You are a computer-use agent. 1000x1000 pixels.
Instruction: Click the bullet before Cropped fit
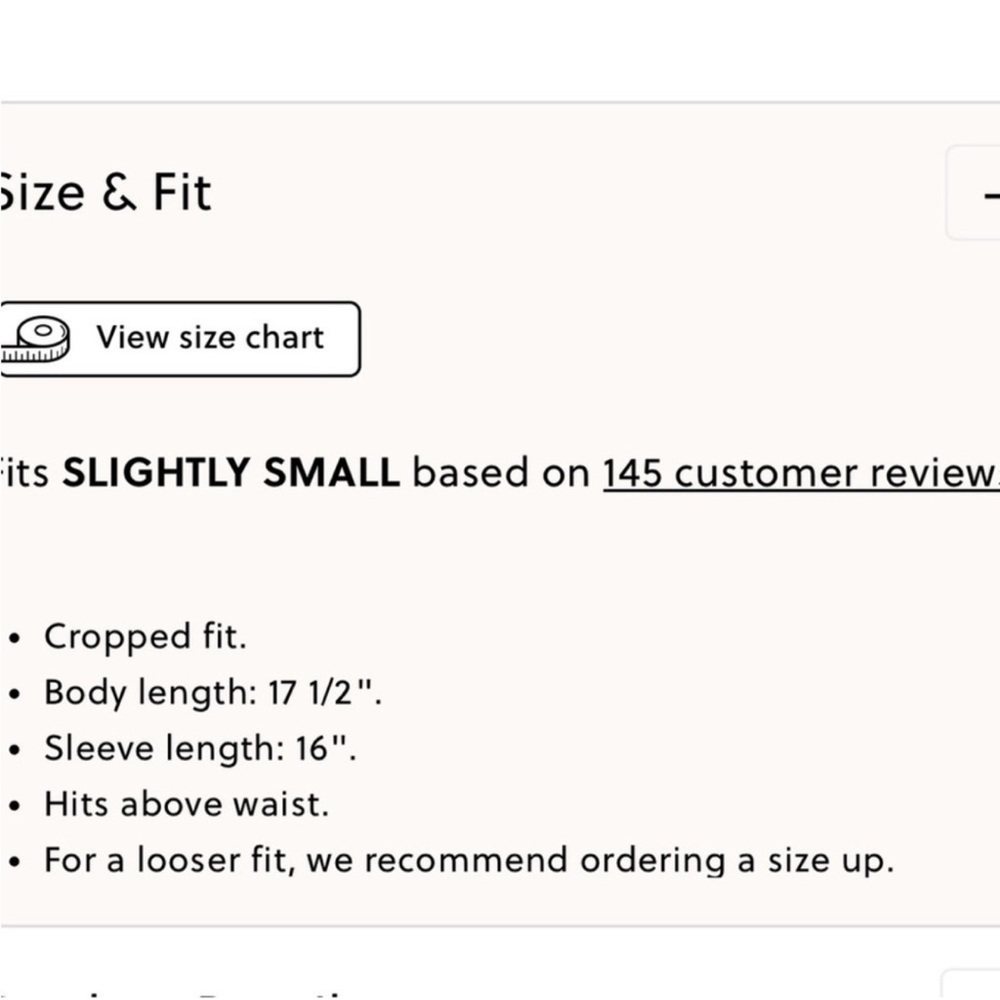tap(15, 638)
